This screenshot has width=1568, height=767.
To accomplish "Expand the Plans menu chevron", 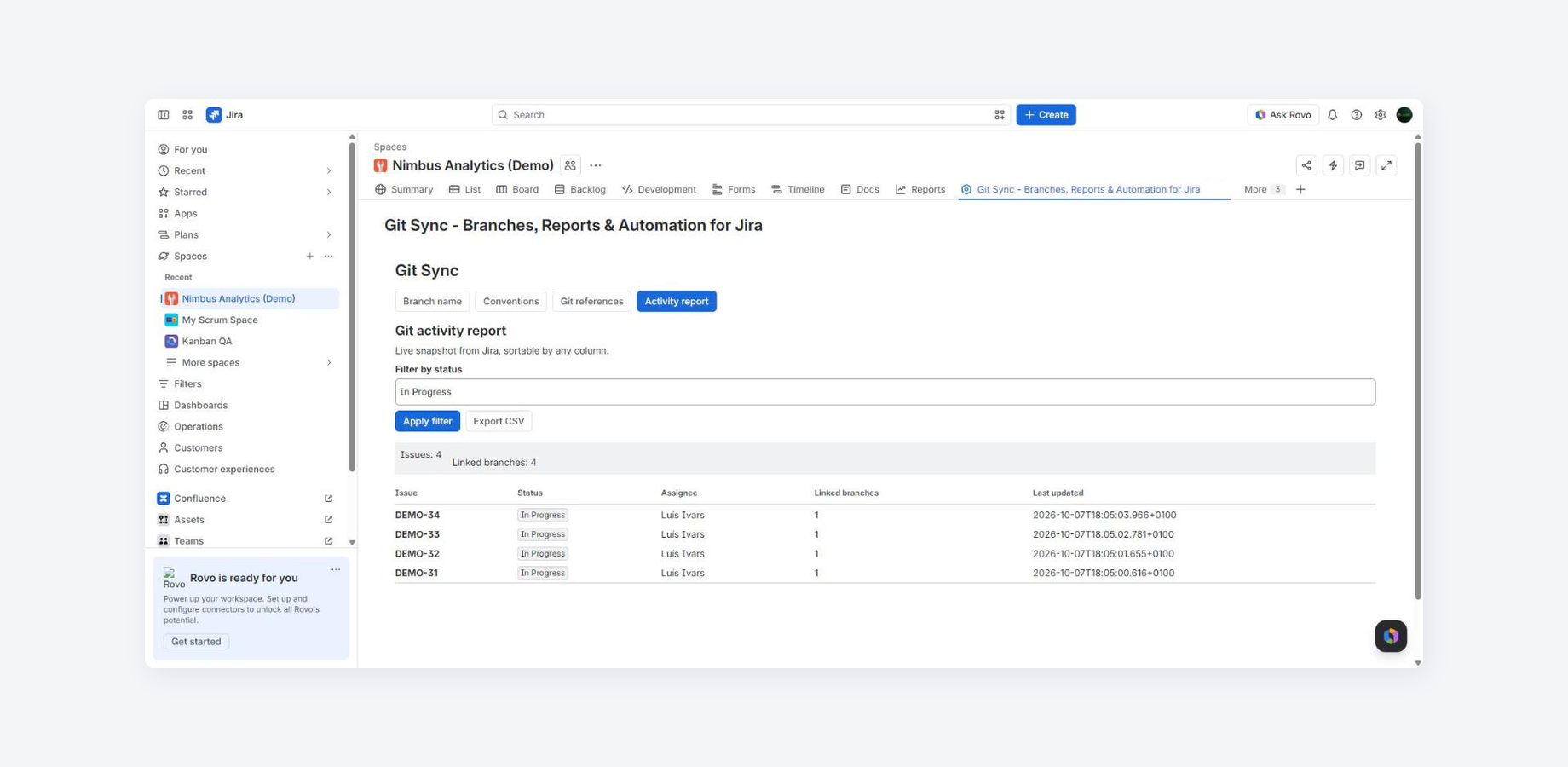I will [329, 234].
